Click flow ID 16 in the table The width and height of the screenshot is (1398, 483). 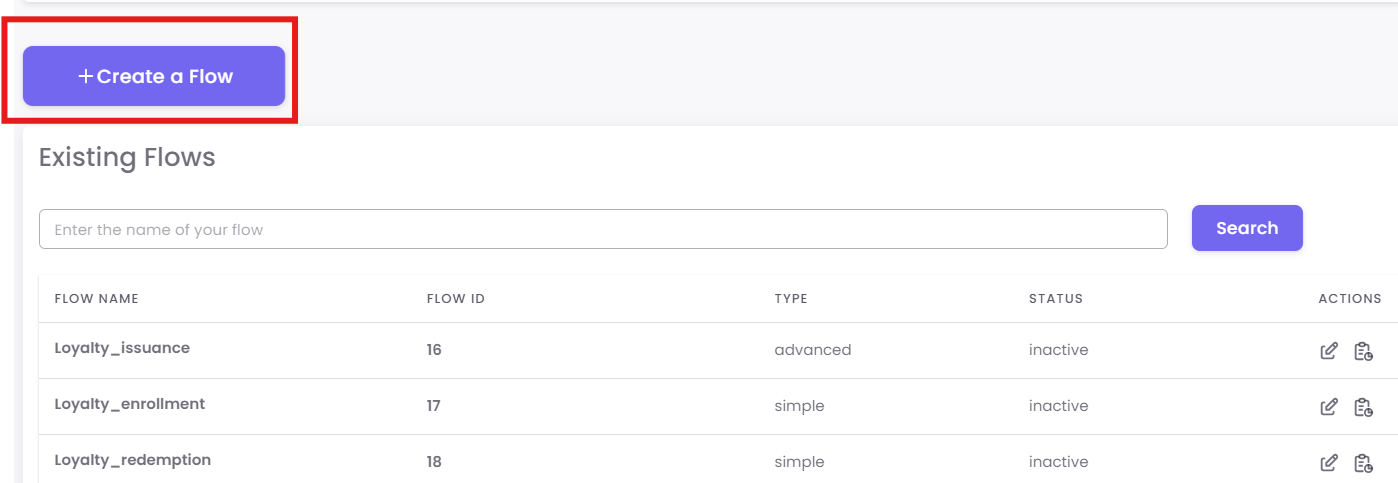pos(434,350)
